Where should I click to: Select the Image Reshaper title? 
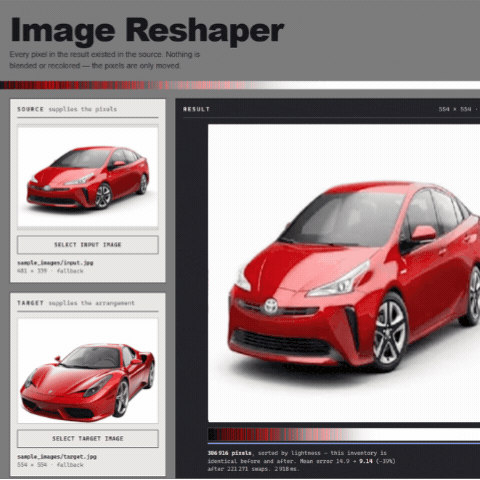point(147,31)
